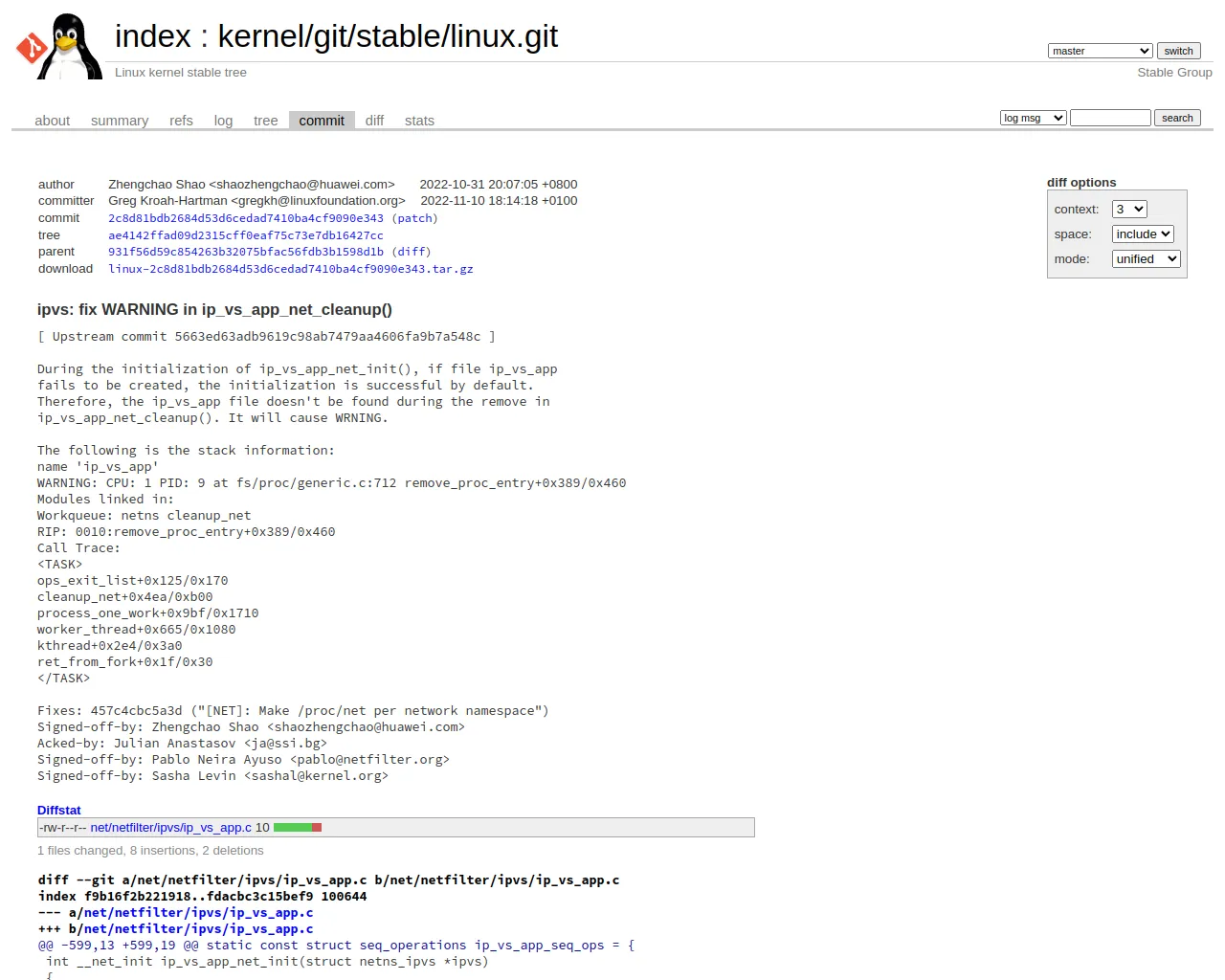
Task: Open the refs tab
Action: [181, 121]
